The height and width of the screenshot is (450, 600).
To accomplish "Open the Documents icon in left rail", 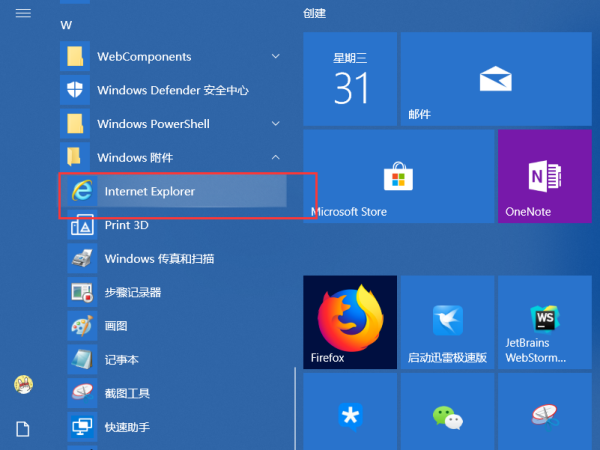I will click(x=23, y=429).
